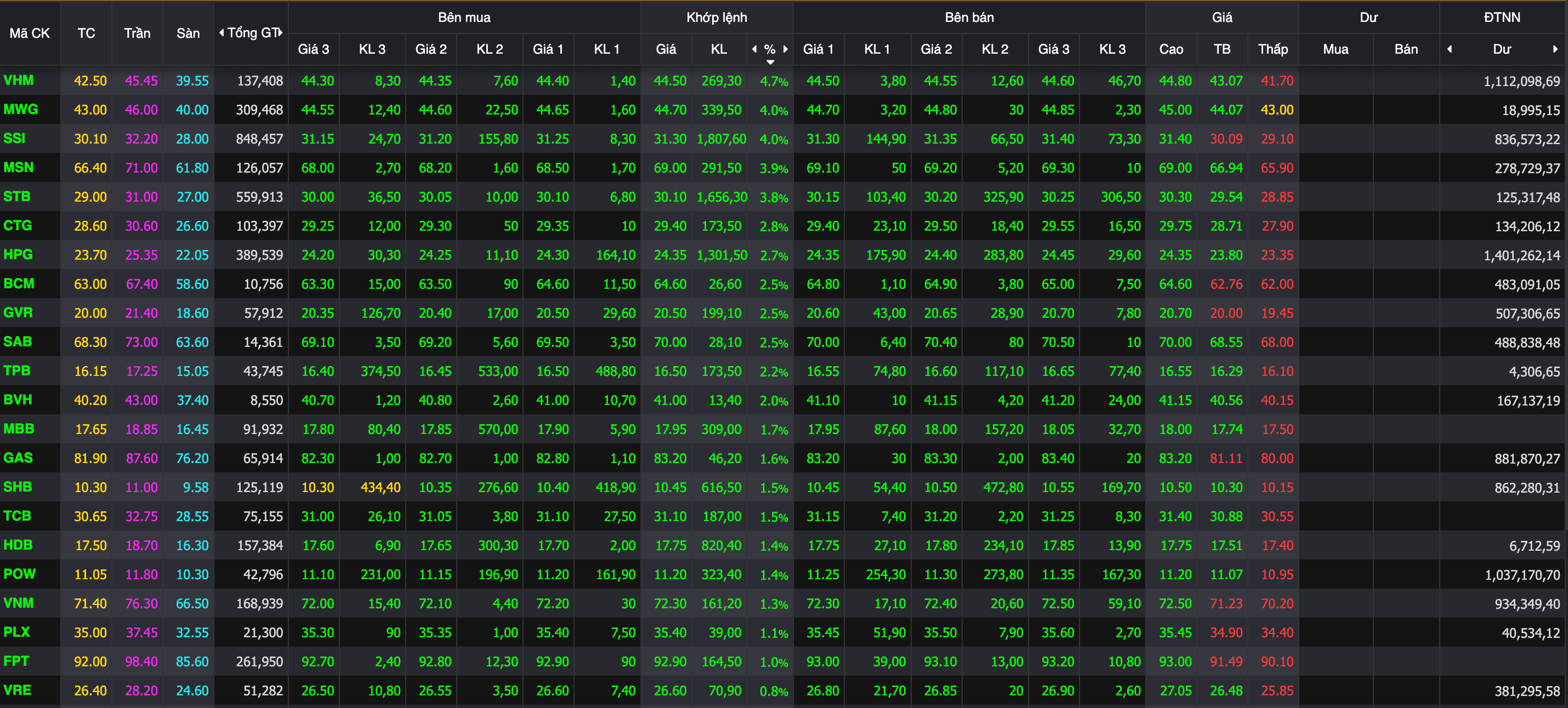Open SAB stock symbol
Viewport: 1568px width, 708px height.
[18, 342]
